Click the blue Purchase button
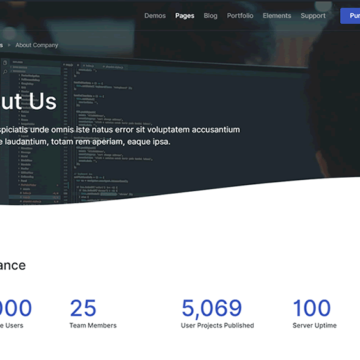Image resolution: width=360 pixels, height=360 pixels. pyautogui.click(x=350, y=16)
